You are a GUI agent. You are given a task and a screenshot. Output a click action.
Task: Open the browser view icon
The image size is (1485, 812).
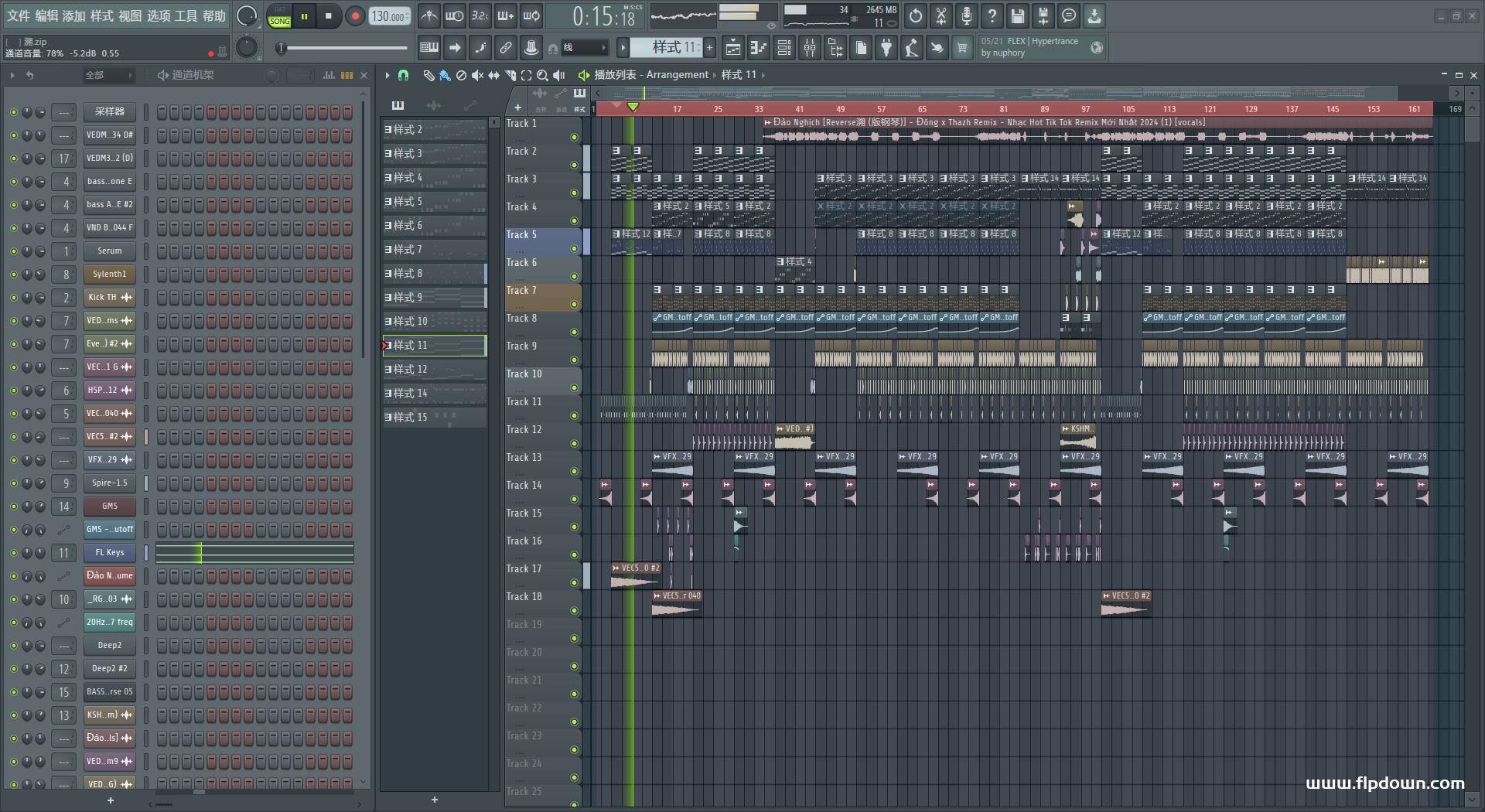coord(835,48)
